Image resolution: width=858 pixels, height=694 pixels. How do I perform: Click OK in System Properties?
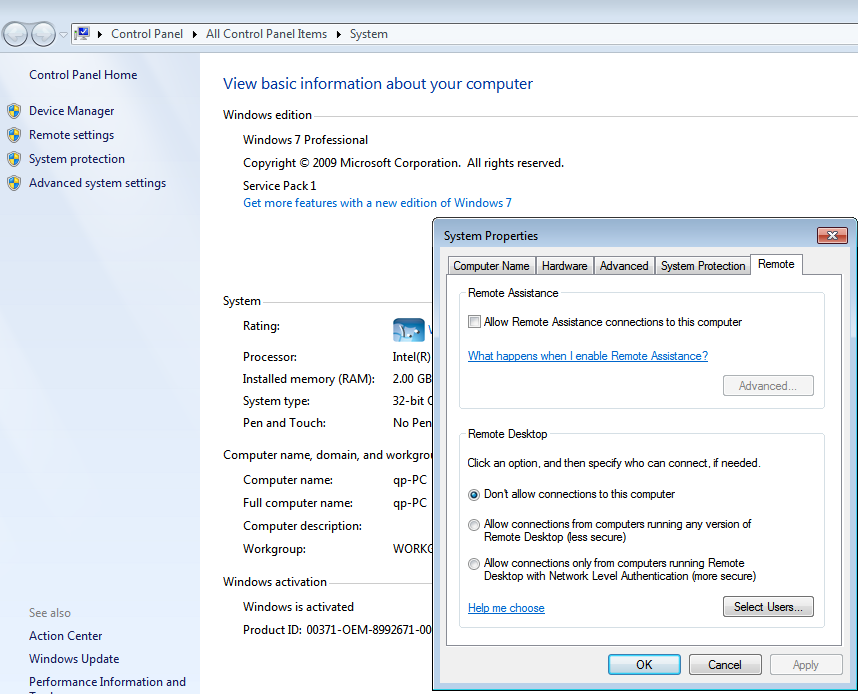tap(644, 664)
